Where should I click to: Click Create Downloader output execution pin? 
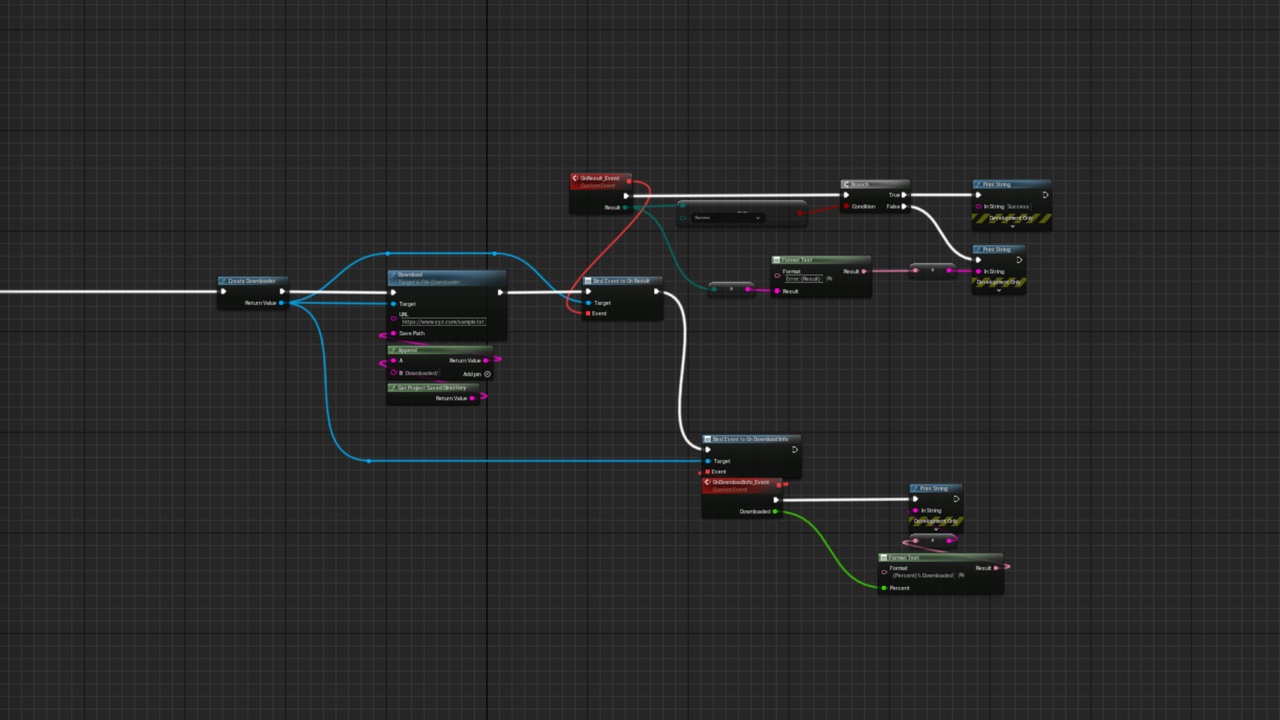tap(282, 292)
